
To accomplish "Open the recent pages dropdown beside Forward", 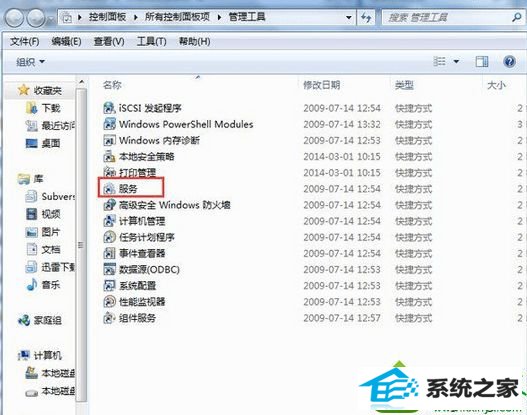I will [x=50, y=18].
